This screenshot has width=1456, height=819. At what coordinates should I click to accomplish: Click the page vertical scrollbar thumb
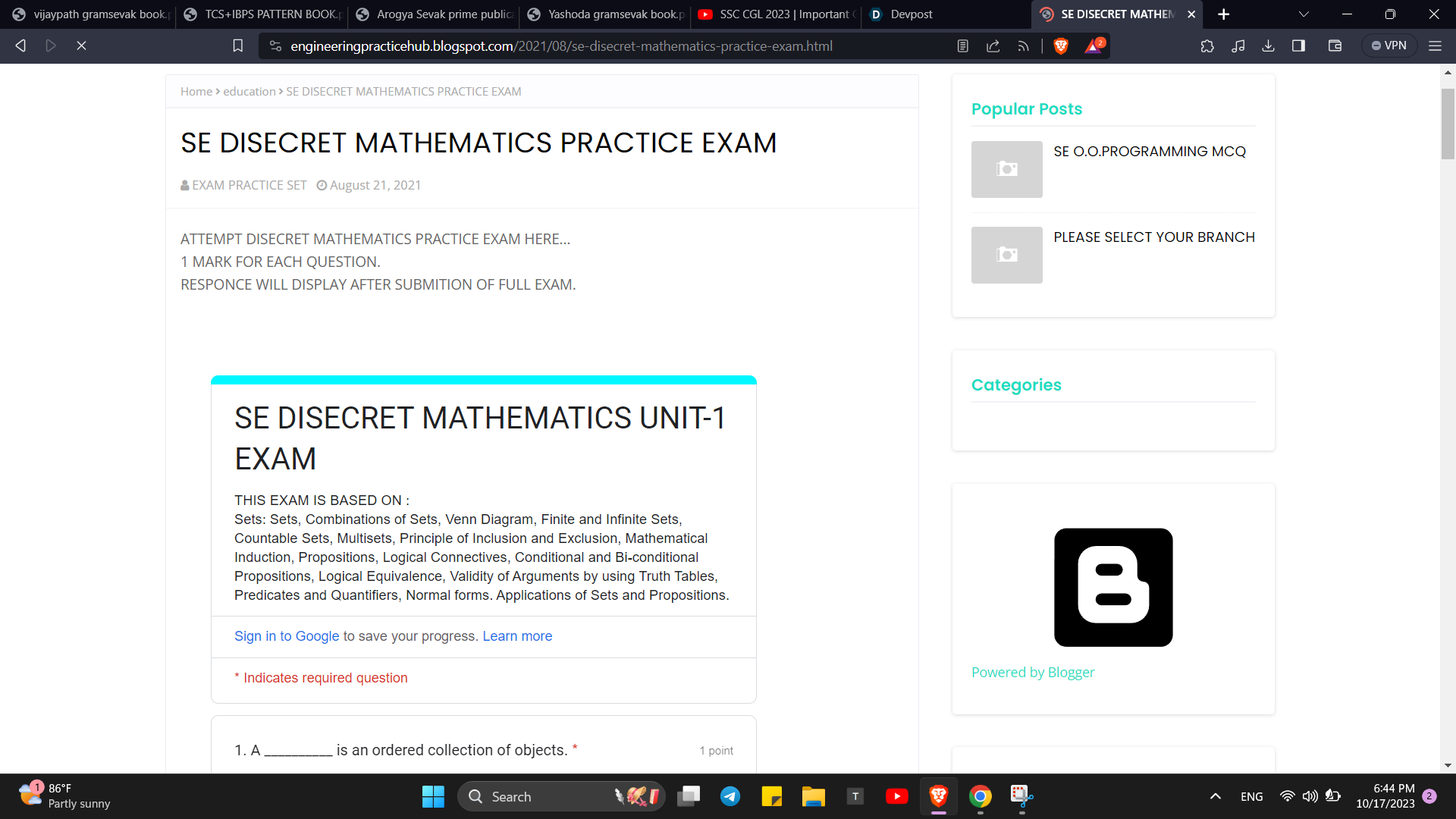click(x=1448, y=123)
